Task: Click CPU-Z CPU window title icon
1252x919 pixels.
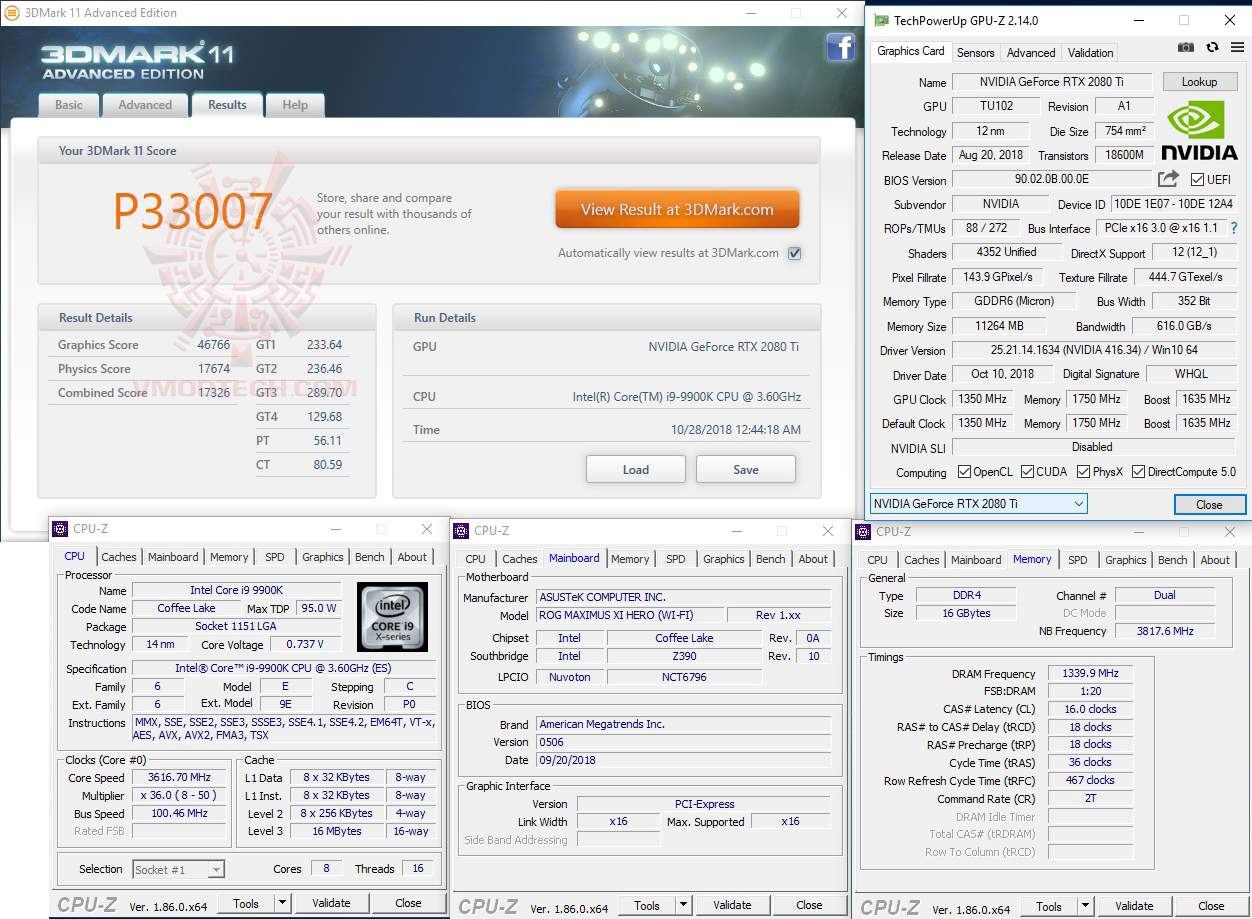Action: tap(60, 529)
